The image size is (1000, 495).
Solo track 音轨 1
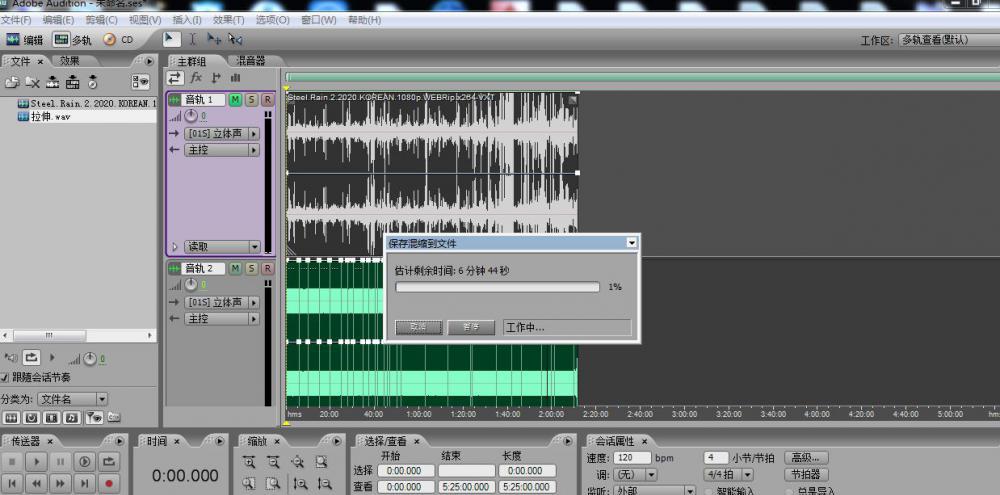tap(252, 100)
